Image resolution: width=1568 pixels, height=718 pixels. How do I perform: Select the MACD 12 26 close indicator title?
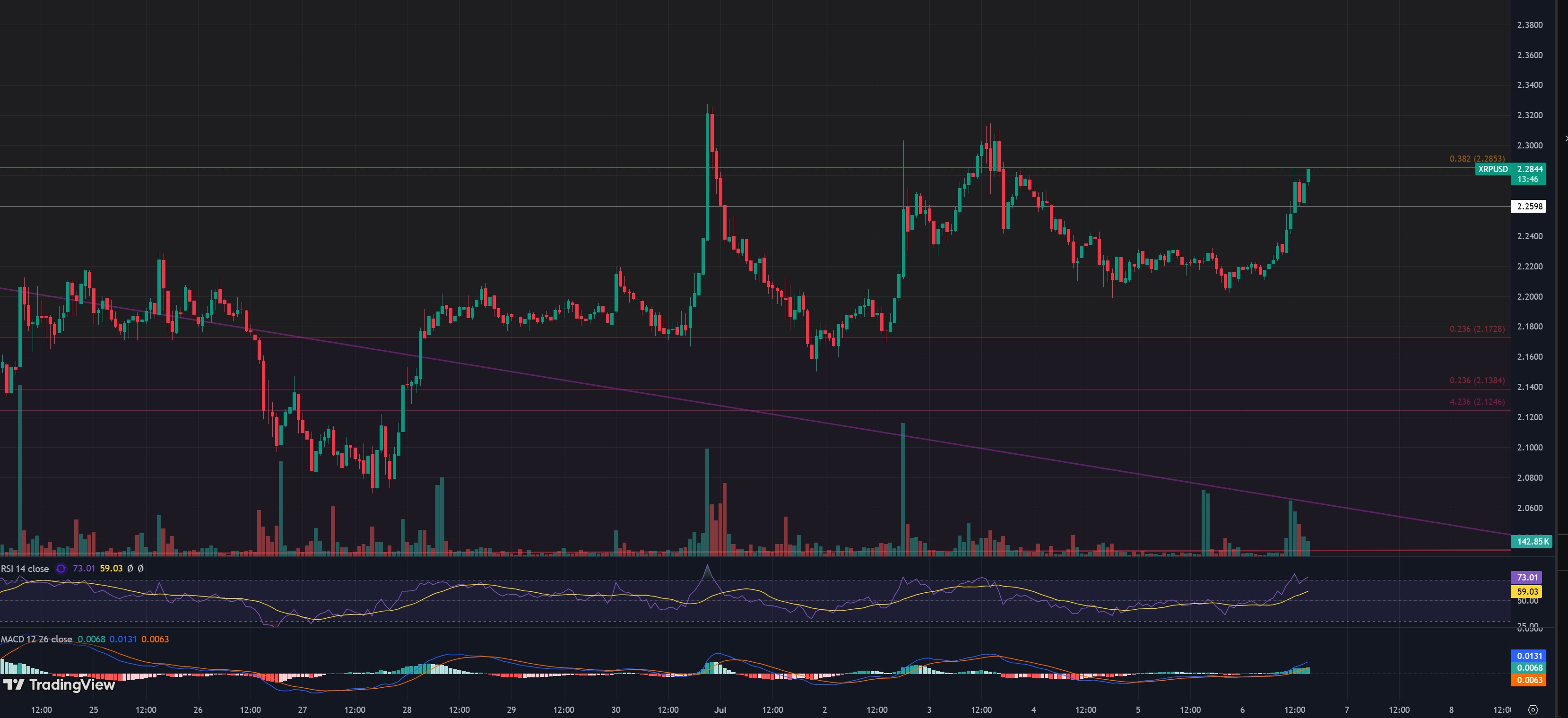[x=36, y=639]
